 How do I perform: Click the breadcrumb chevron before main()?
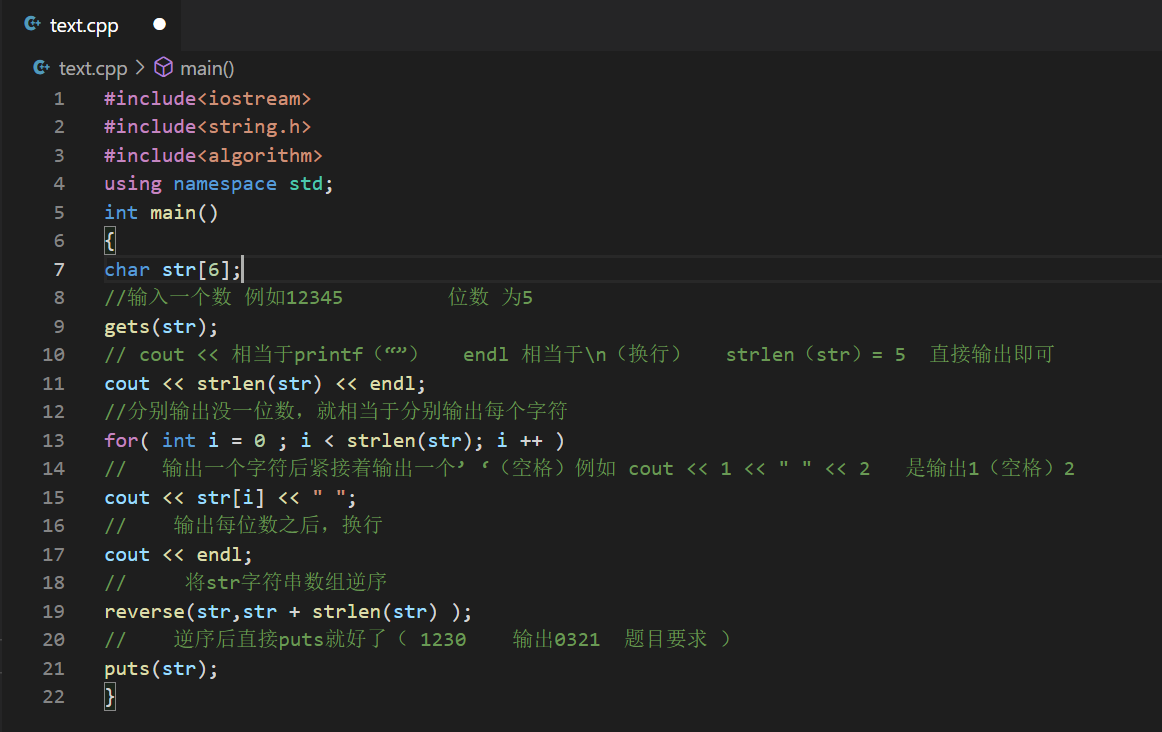[139, 68]
